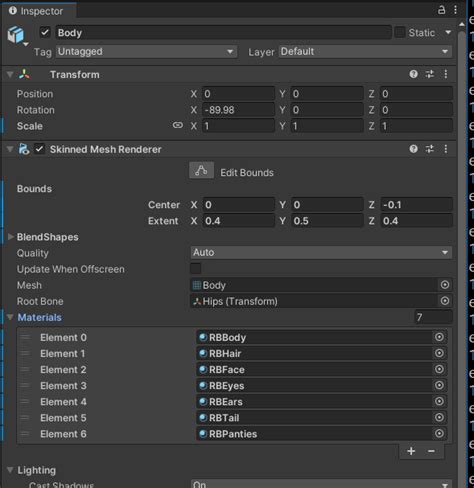Open Transform component more options
The width and height of the screenshot is (474, 488).
[446, 74]
